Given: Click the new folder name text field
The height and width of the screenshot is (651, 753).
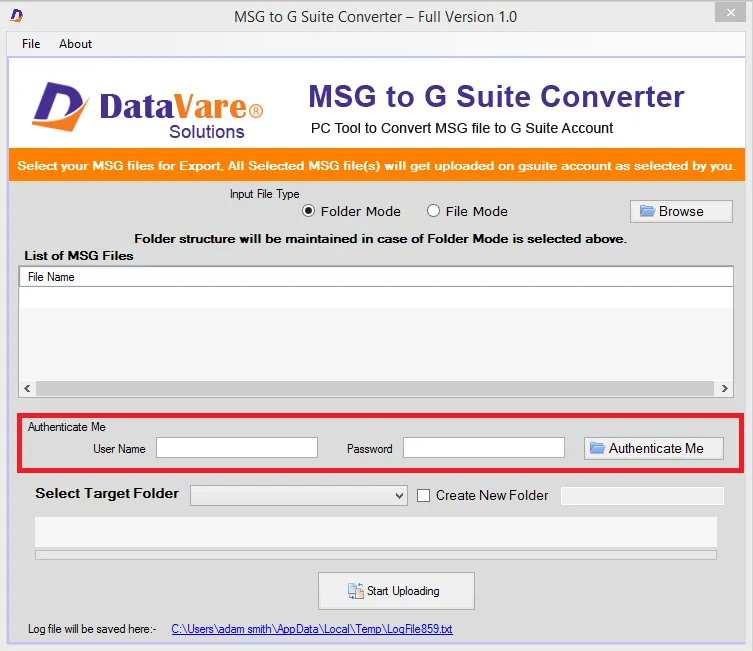Looking at the screenshot, I should [x=642, y=496].
